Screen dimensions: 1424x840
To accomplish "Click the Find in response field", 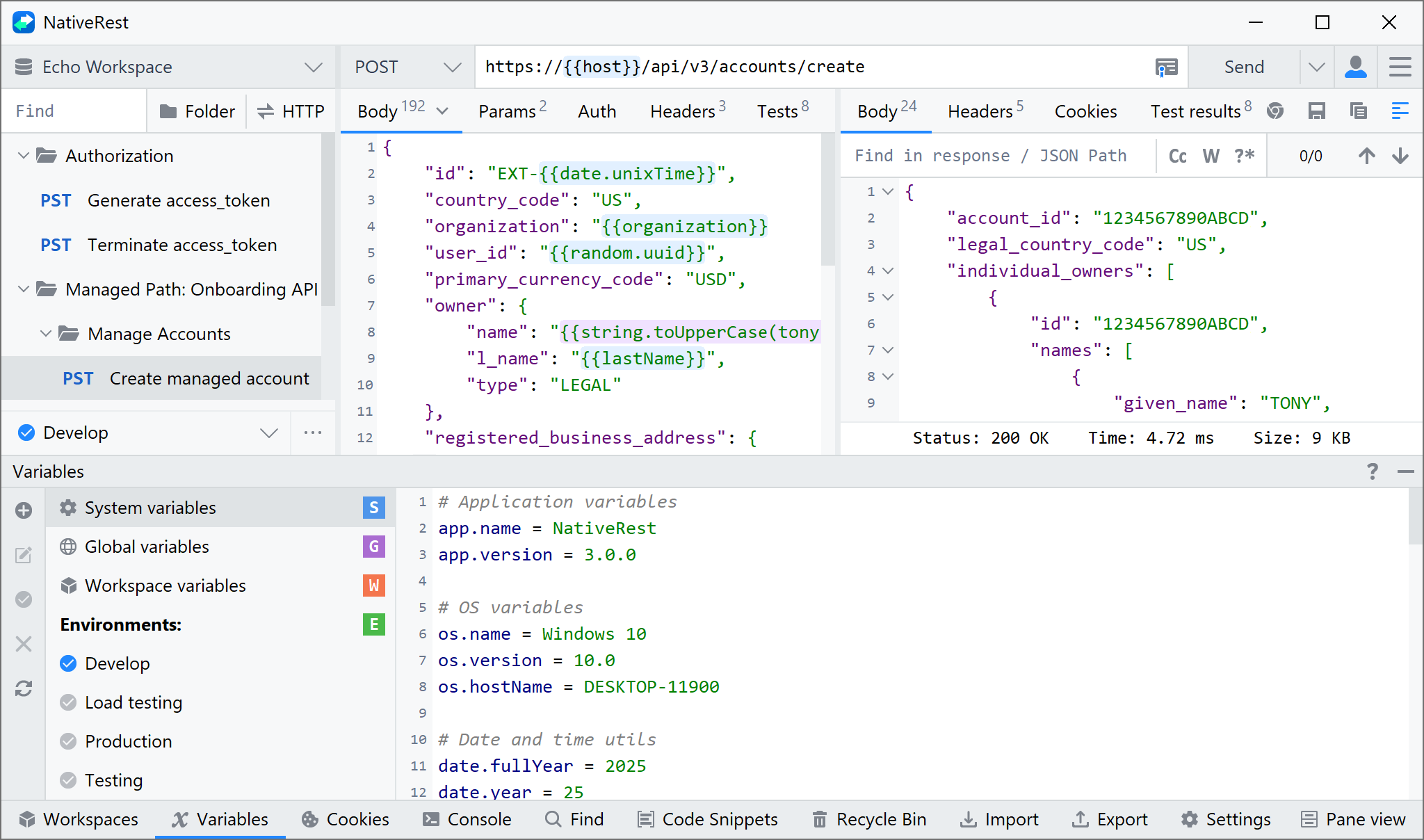I will tap(991, 156).
